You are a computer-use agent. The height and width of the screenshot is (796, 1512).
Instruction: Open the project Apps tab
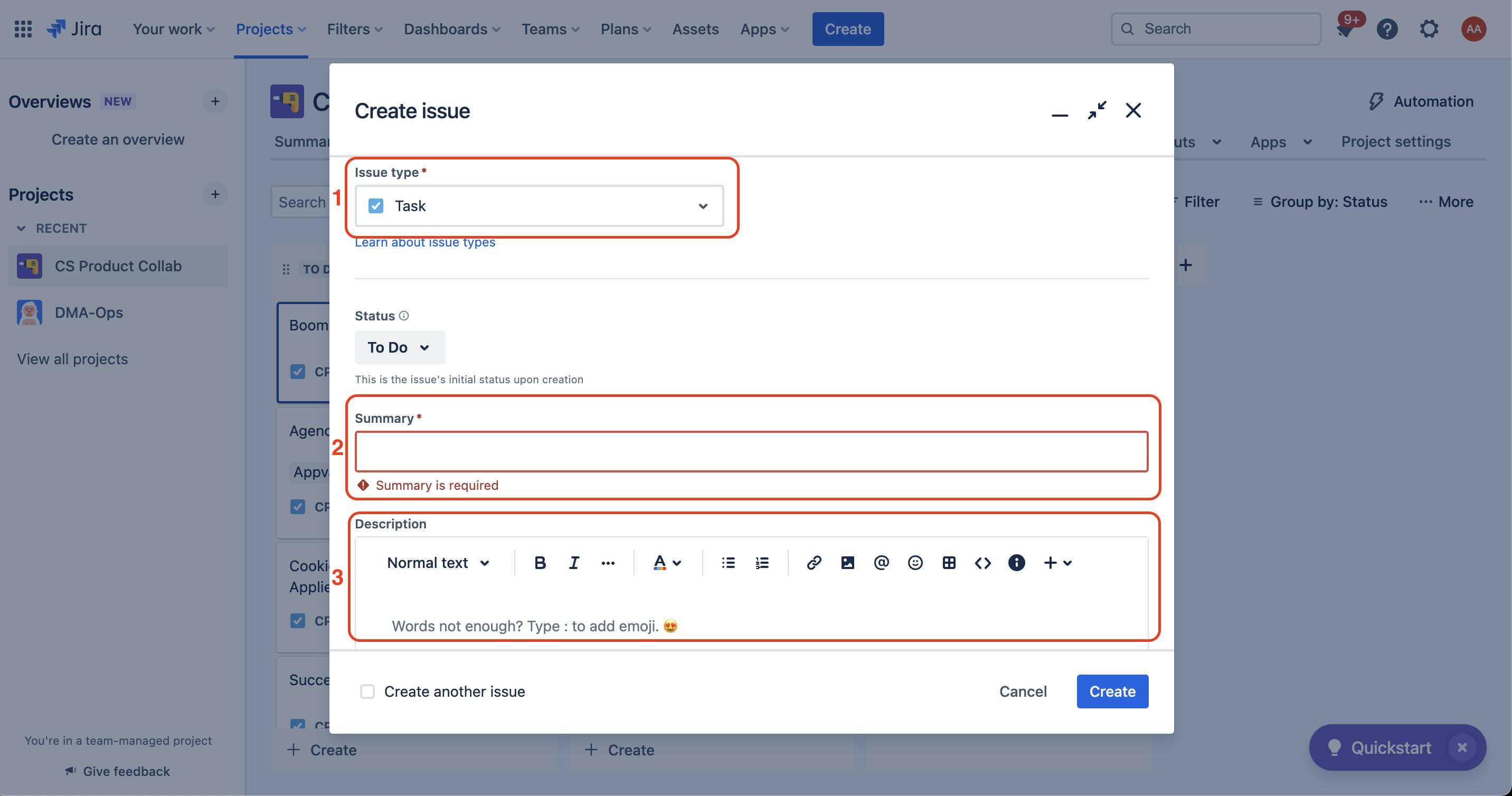[1281, 141]
